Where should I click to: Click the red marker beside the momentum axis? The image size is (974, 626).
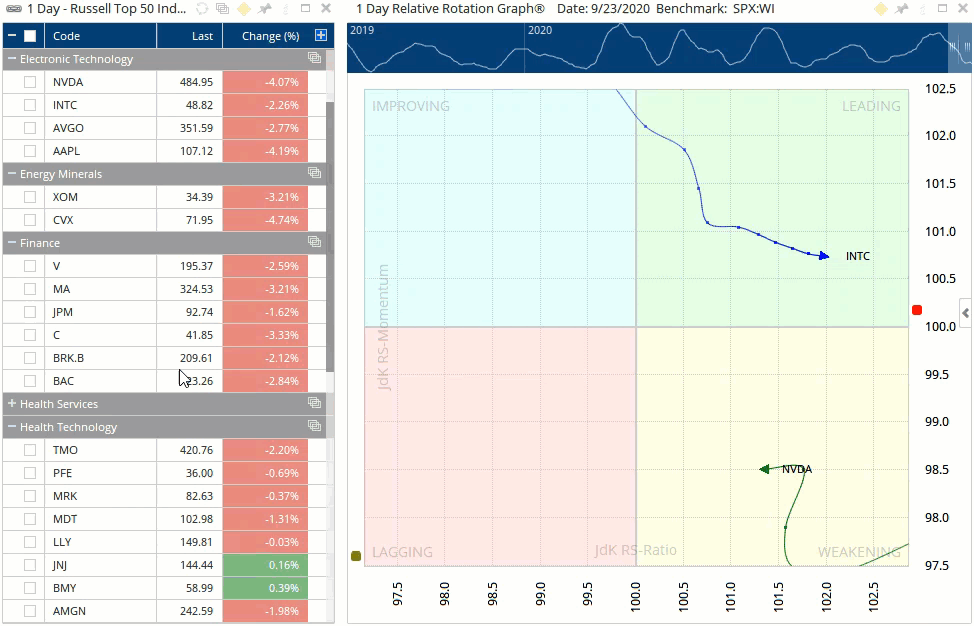coord(917,310)
